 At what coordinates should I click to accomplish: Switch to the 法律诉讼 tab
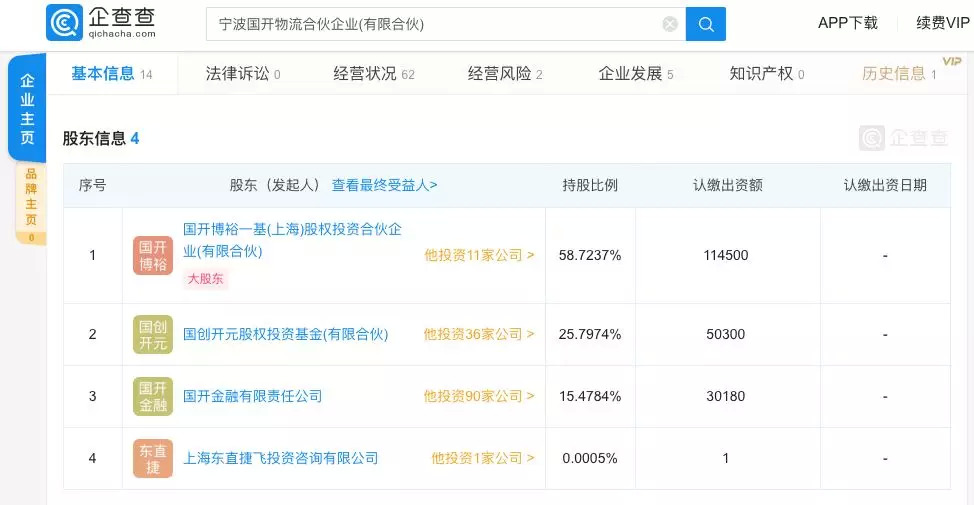click(x=243, y=74)
